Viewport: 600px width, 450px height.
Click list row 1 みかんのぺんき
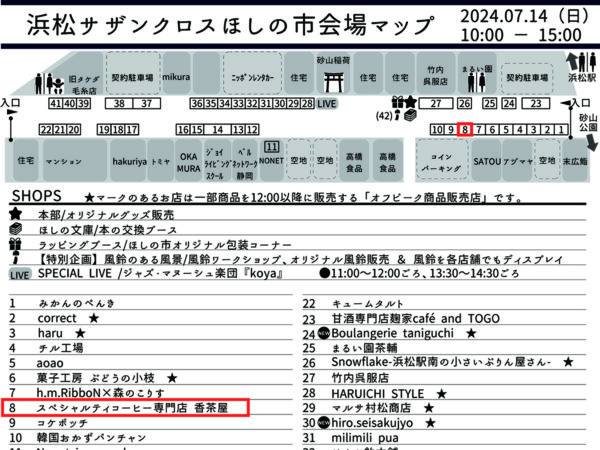pos(150,303)
